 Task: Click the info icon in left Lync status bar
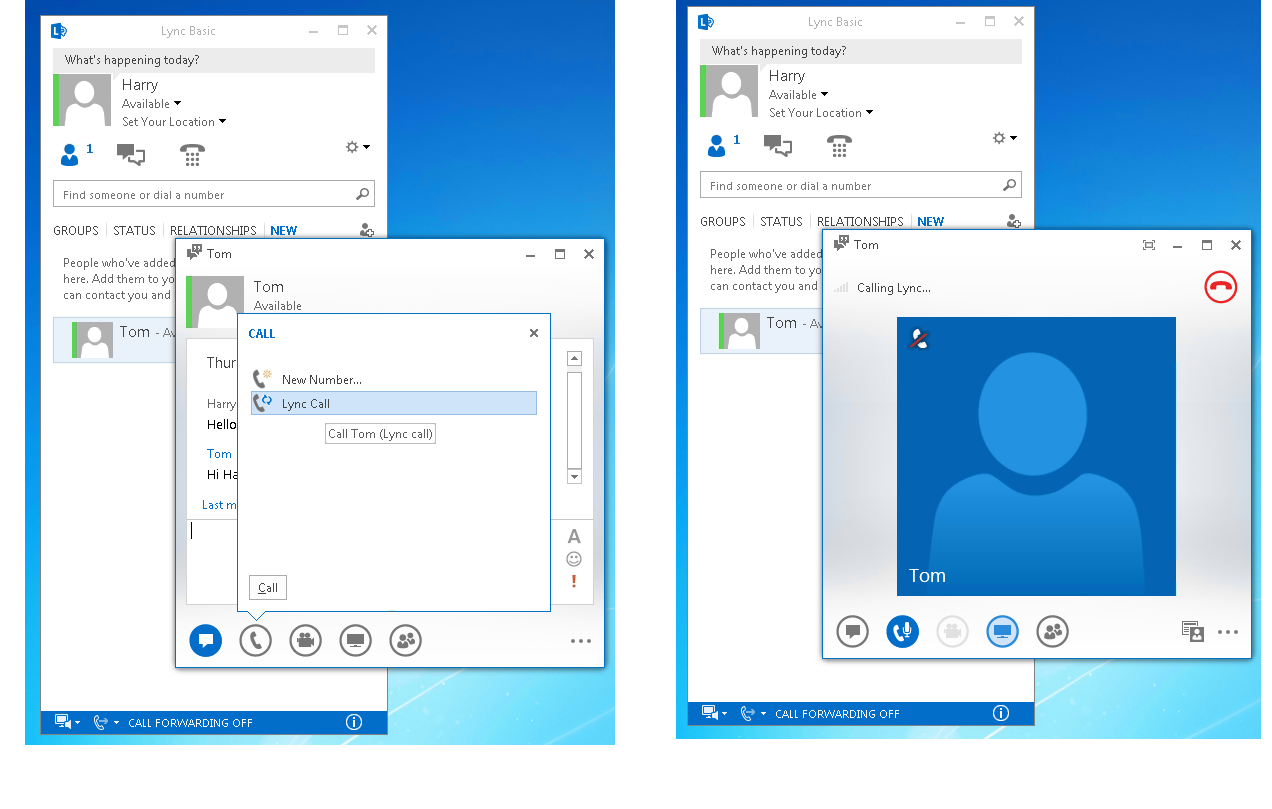(x=353, y=722)
